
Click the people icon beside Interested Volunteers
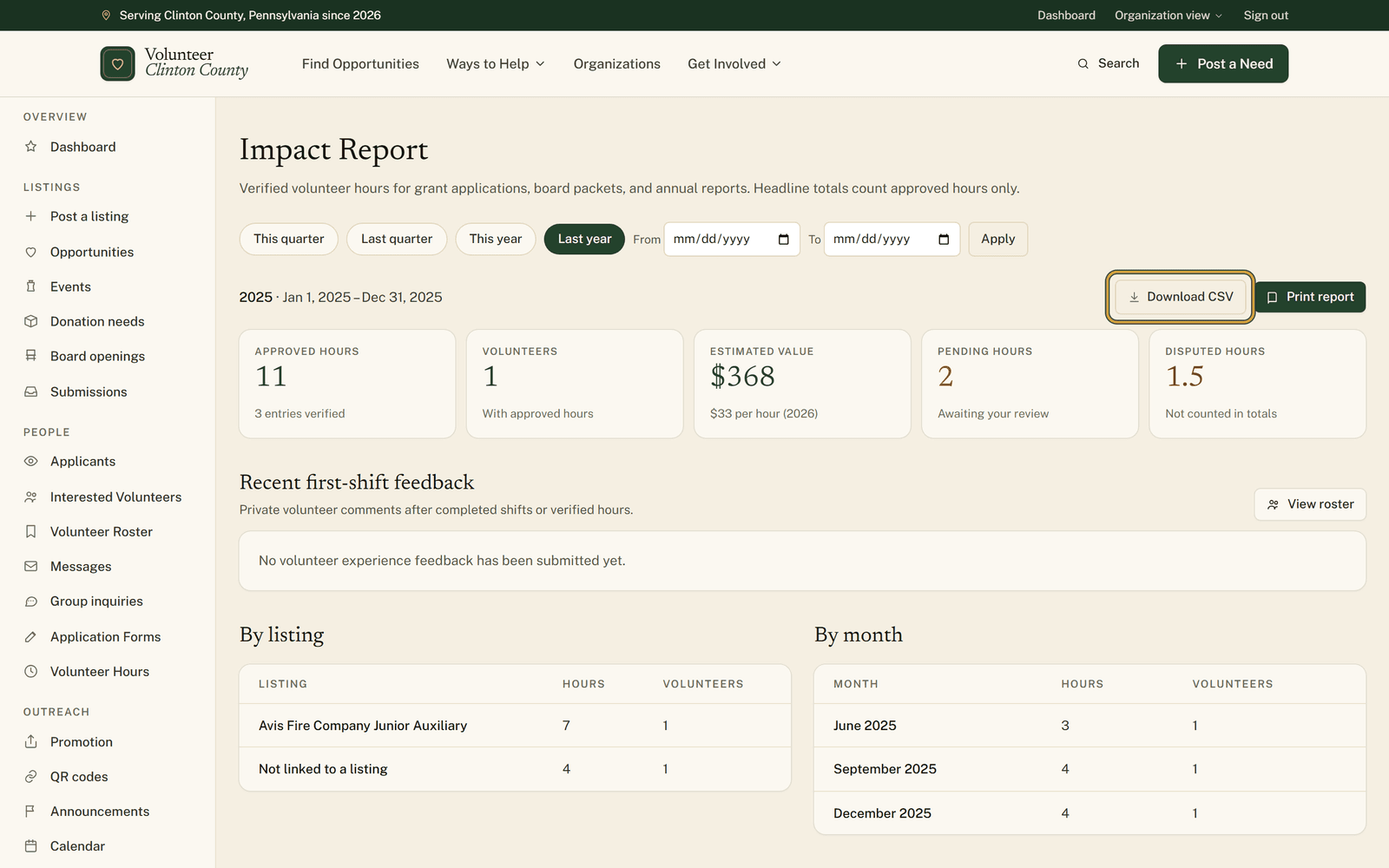tap(31, 496)
